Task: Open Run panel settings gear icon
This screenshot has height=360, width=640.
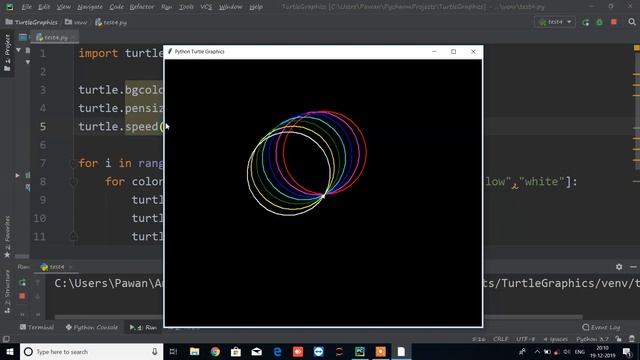Action: click(x=619, y=267)
